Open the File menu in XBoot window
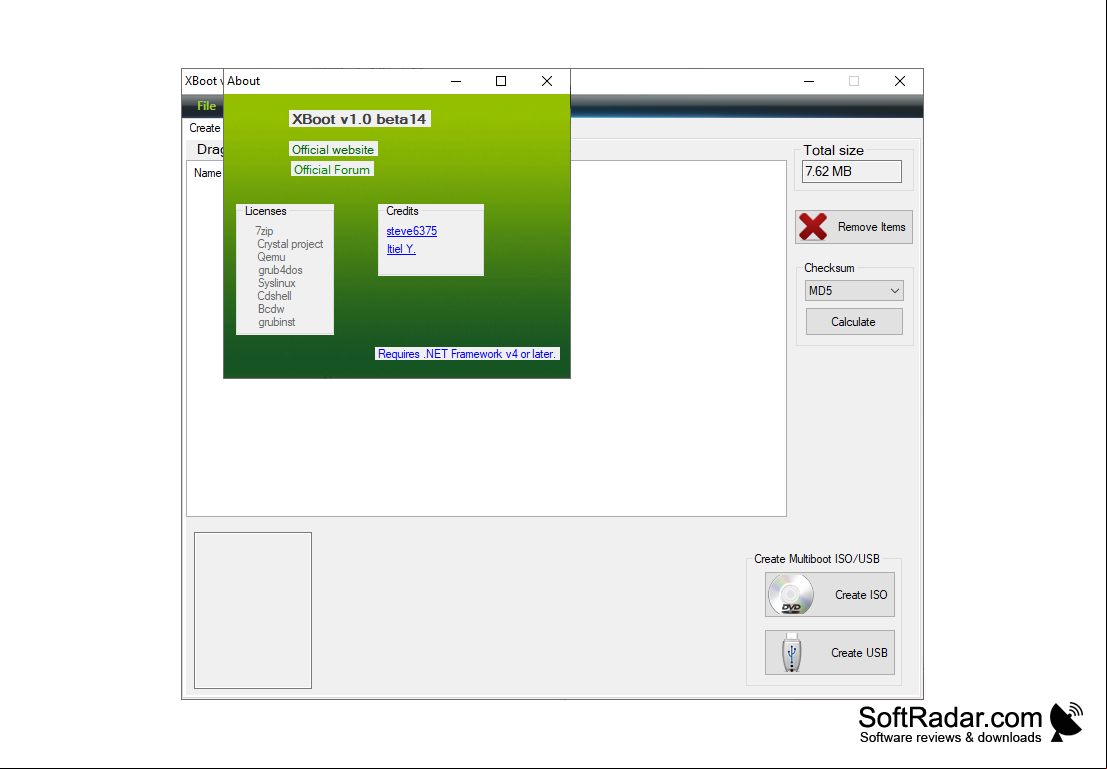 [206, 106]
